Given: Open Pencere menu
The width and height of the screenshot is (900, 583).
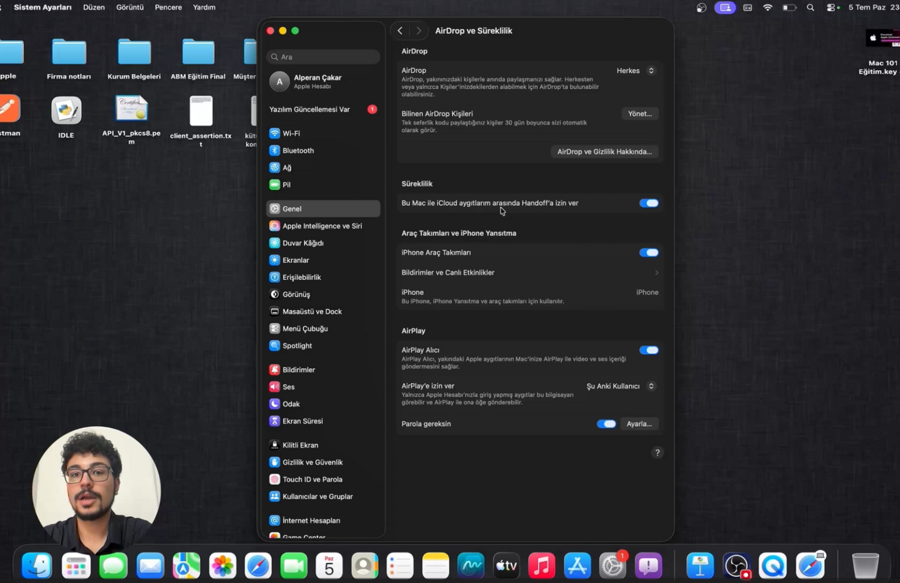Looking at the screenshot, I should click(x=168, y=7).
